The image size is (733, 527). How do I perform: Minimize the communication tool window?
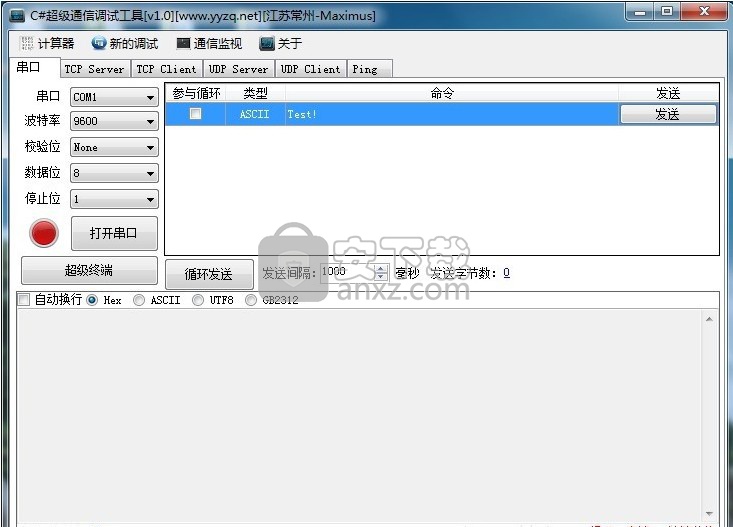pyautogui.click(x=640, y=12)
